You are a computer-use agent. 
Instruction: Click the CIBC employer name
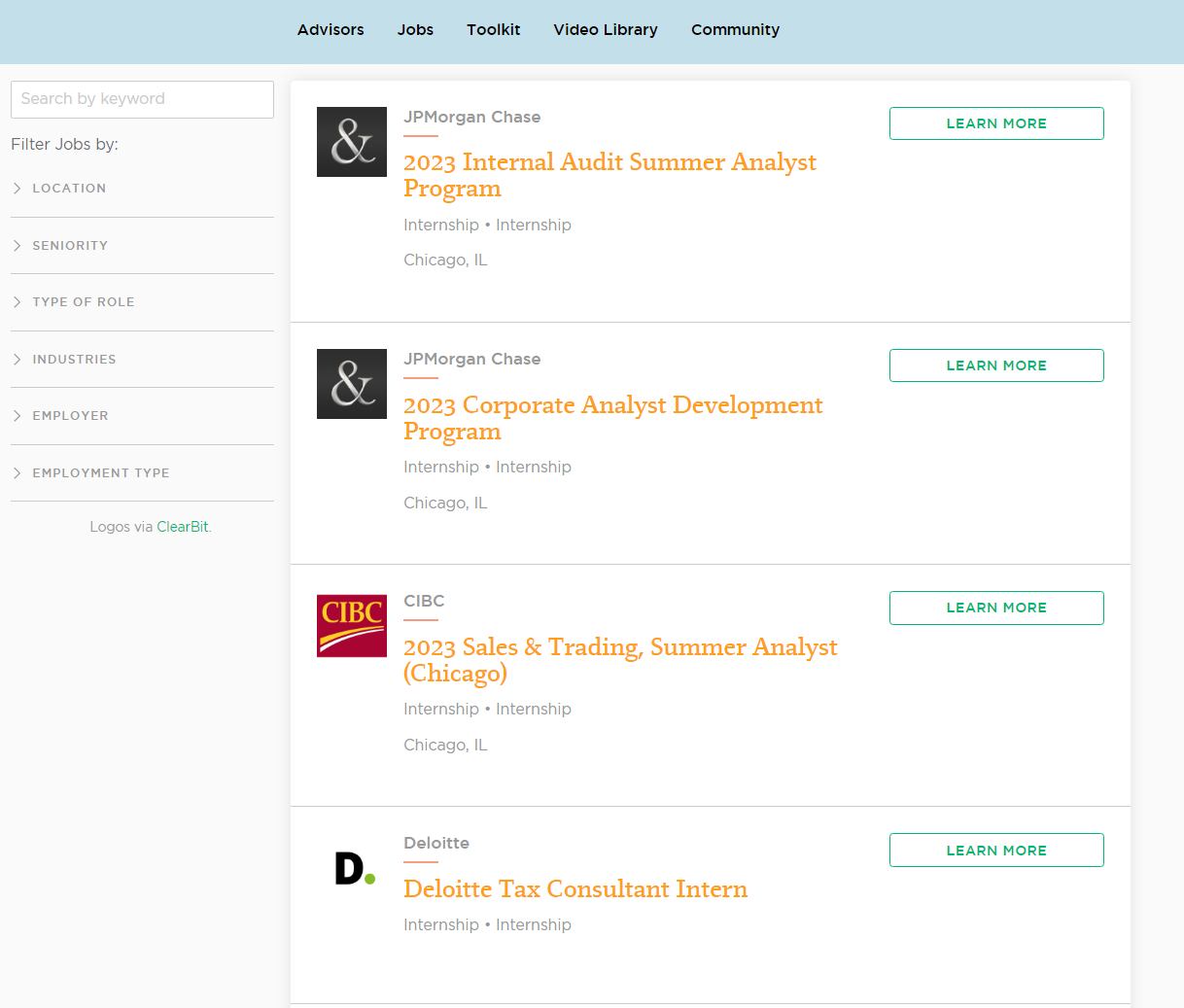pyautogui.click(x=424, y=602)
